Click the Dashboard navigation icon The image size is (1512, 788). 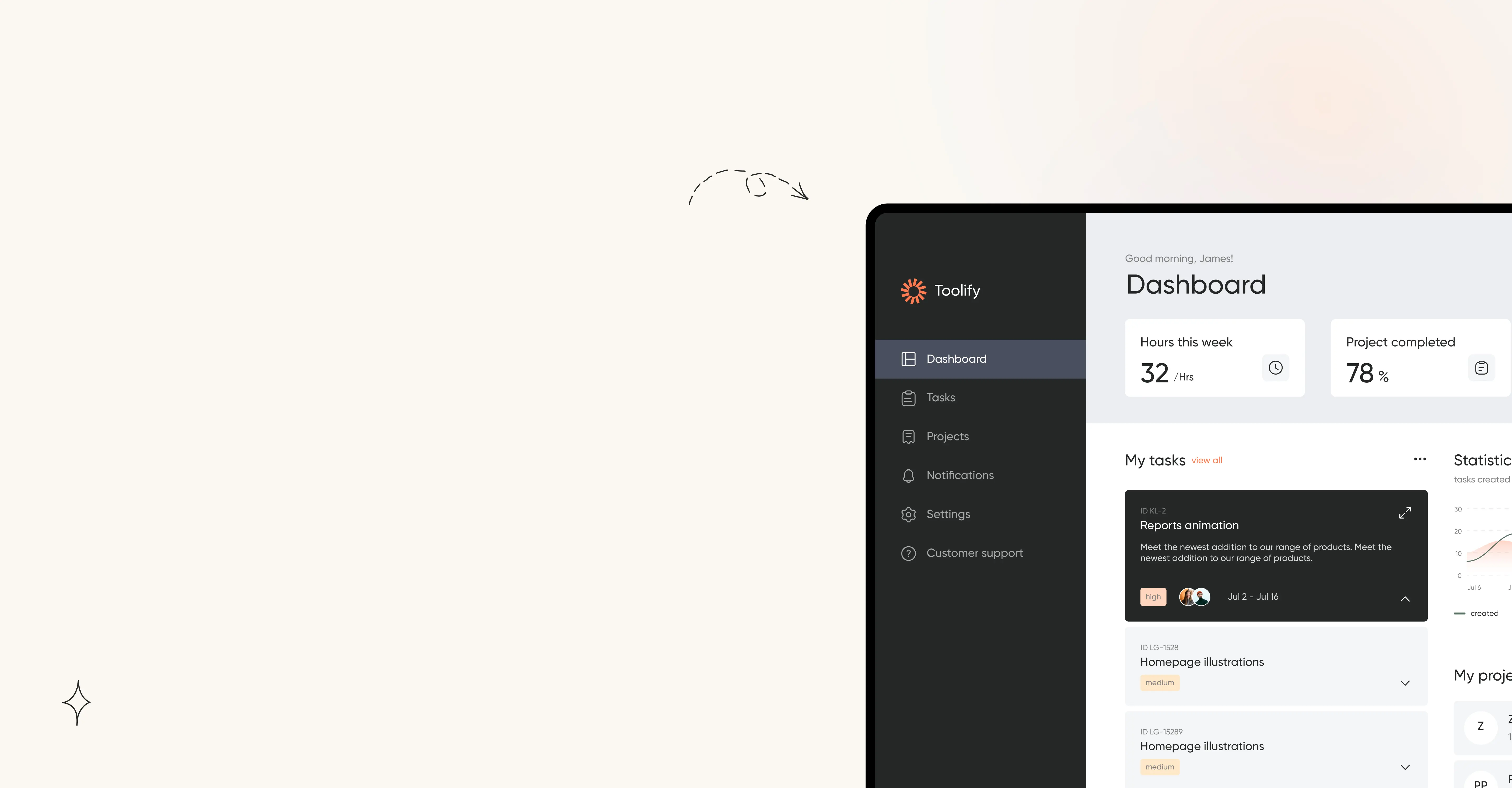click(908, 358)
